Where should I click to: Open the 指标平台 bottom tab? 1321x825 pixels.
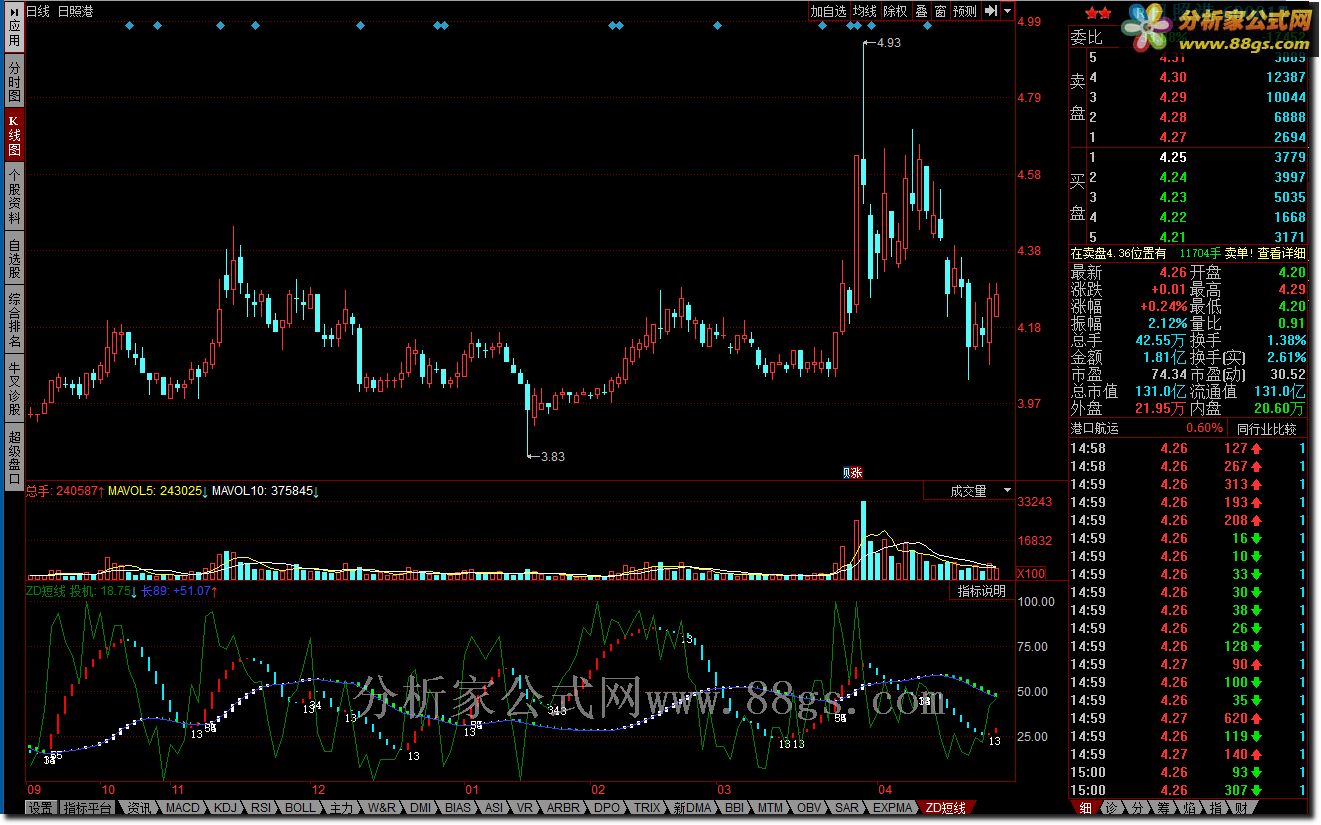point(88,807)
